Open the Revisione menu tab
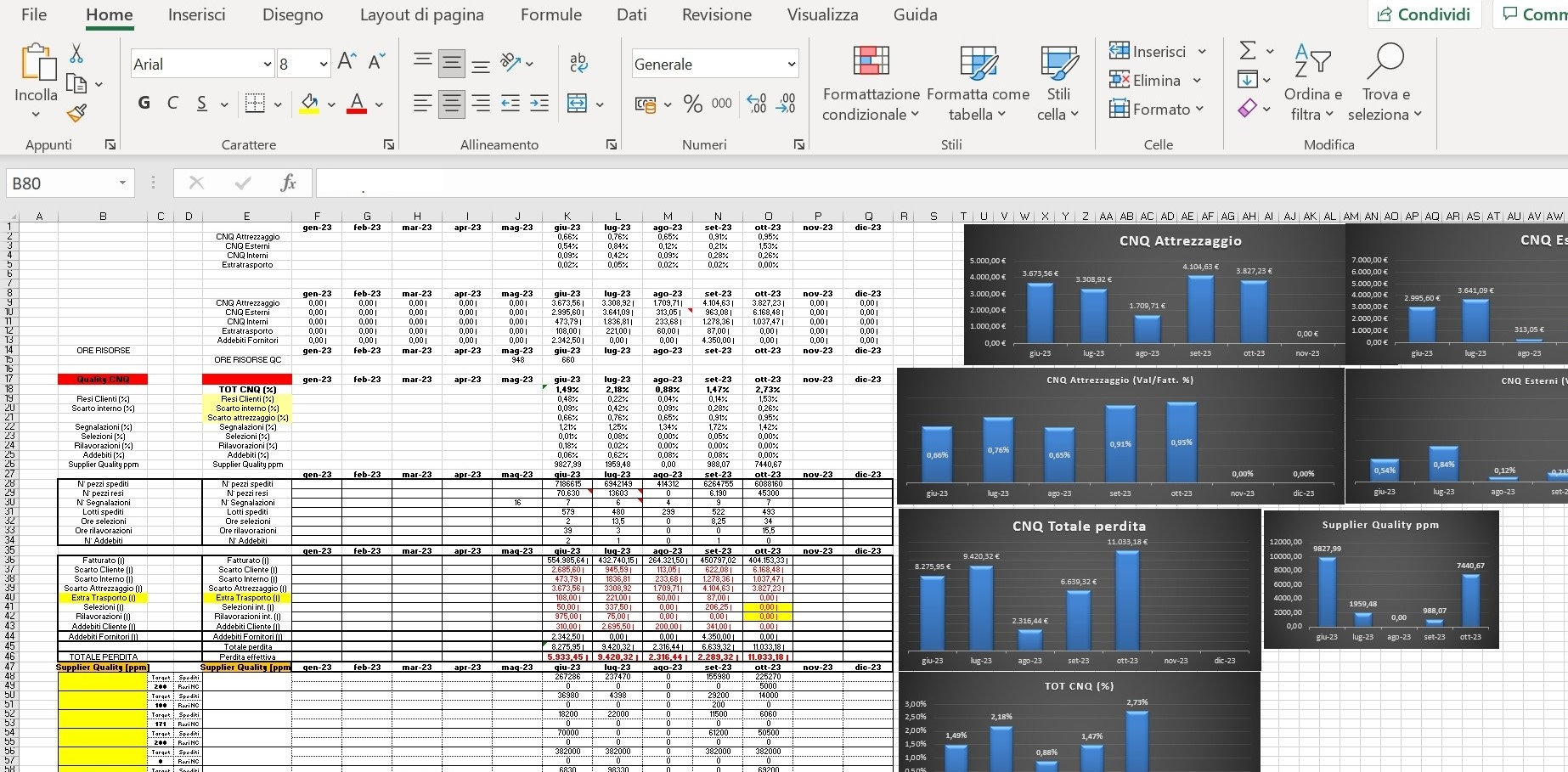Viewport: 1568px width, 772px height. click(x=715, y=14)
